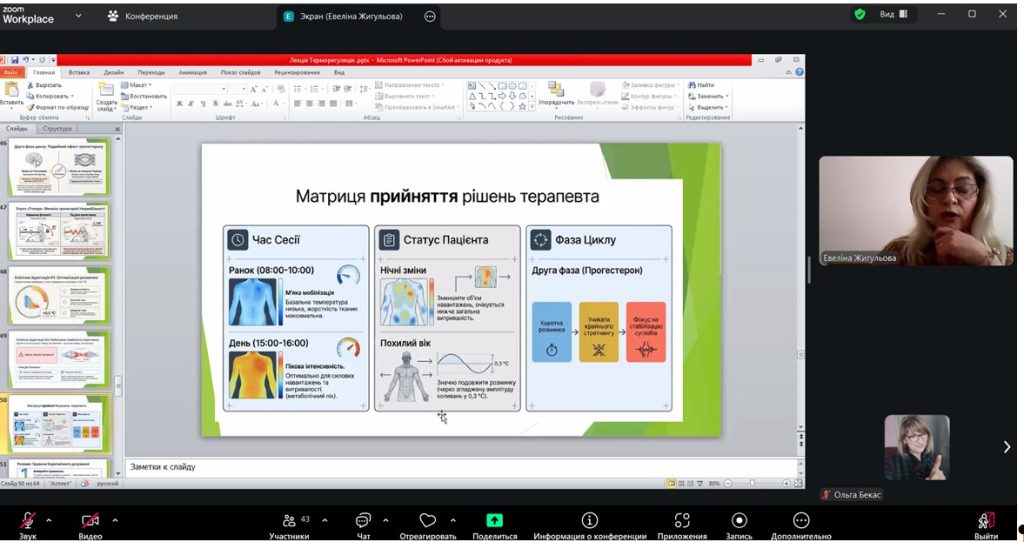Start recording with the Запись button

pos(739,521)
